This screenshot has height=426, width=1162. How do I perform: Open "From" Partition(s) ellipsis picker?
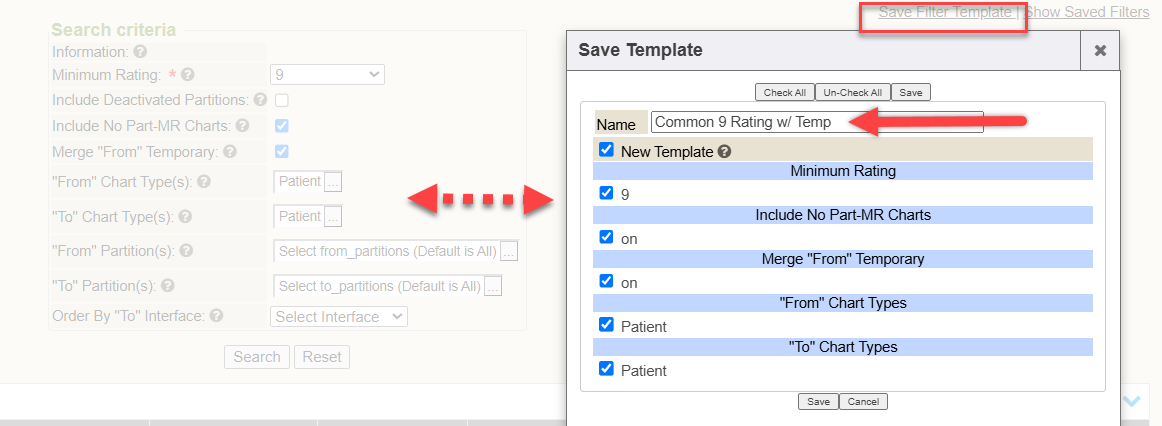point(509,251)
